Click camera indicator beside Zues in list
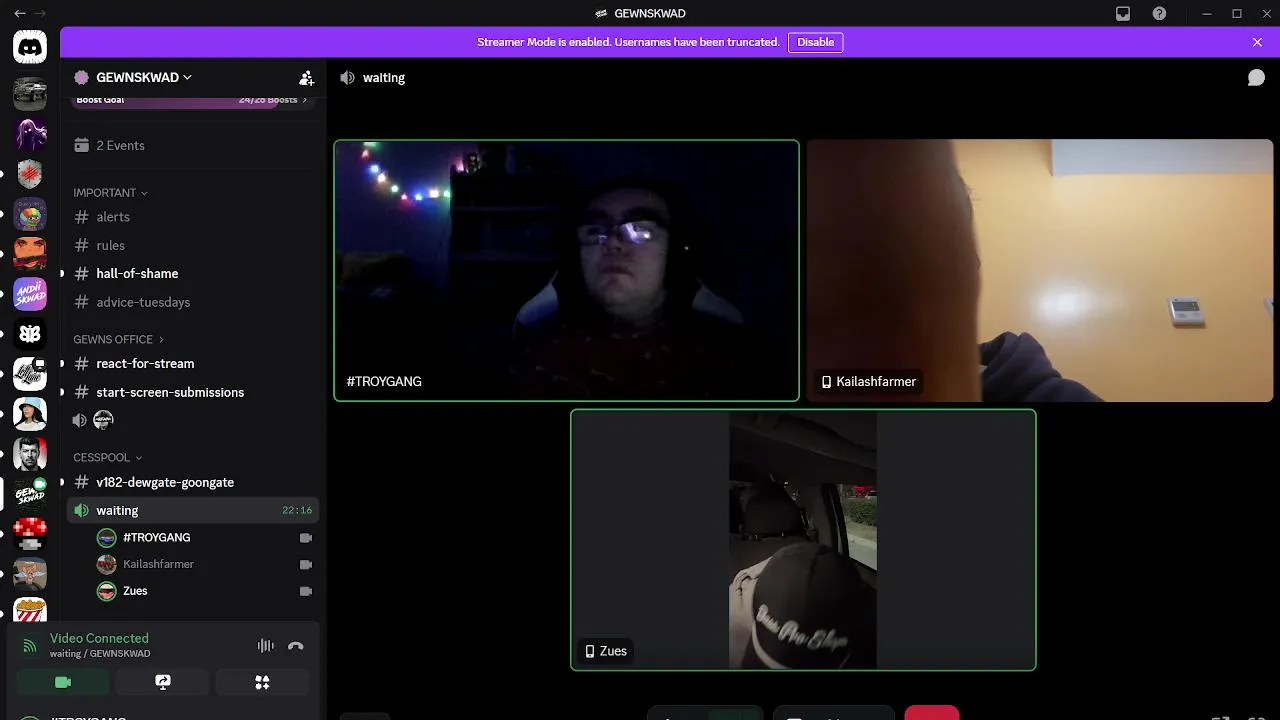 pos(306,591)
